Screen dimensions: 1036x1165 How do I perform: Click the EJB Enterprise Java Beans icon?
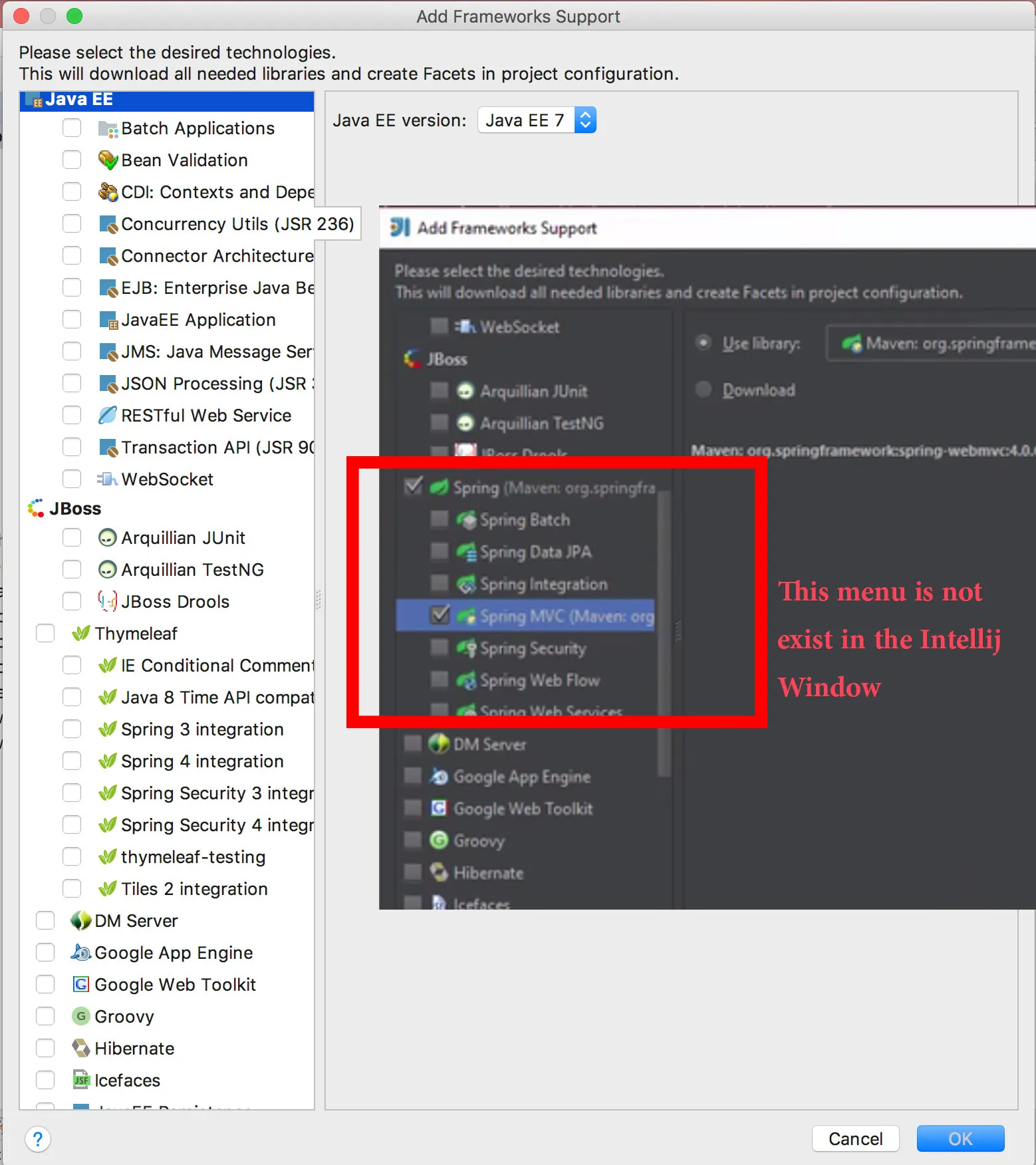click(x=108, y=288)
